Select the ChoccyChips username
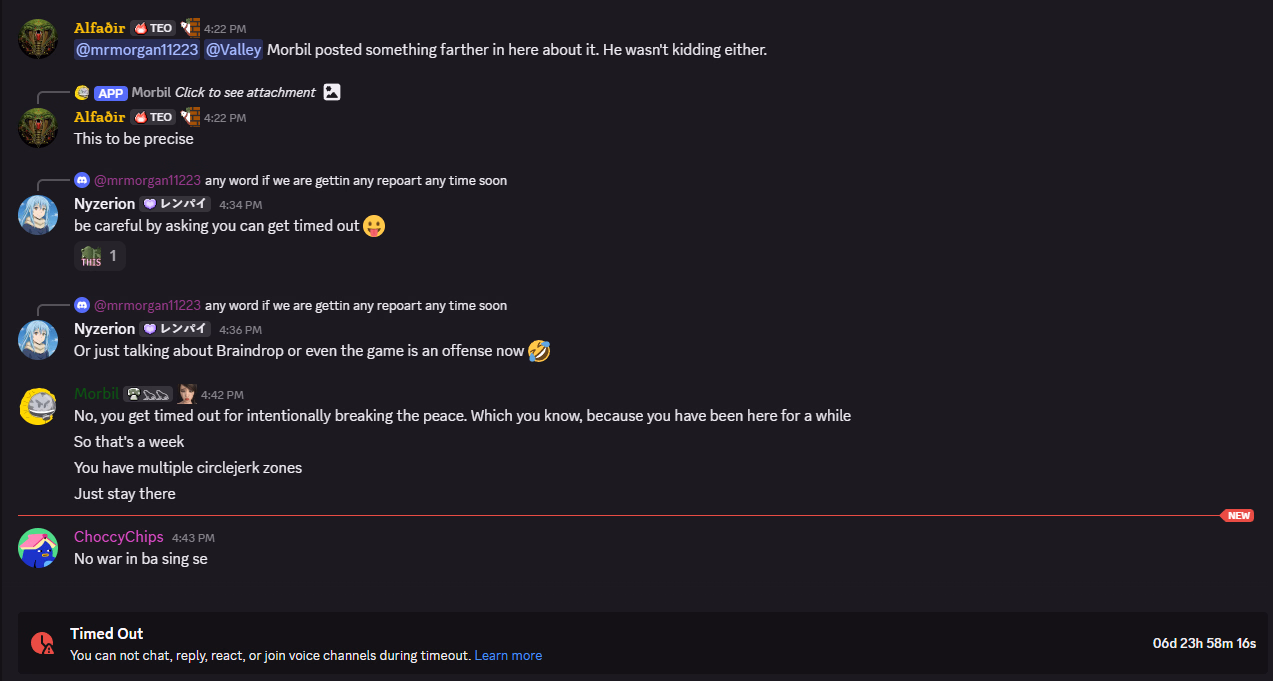Viewport: 1273px width, 681px height. [118, 537]
